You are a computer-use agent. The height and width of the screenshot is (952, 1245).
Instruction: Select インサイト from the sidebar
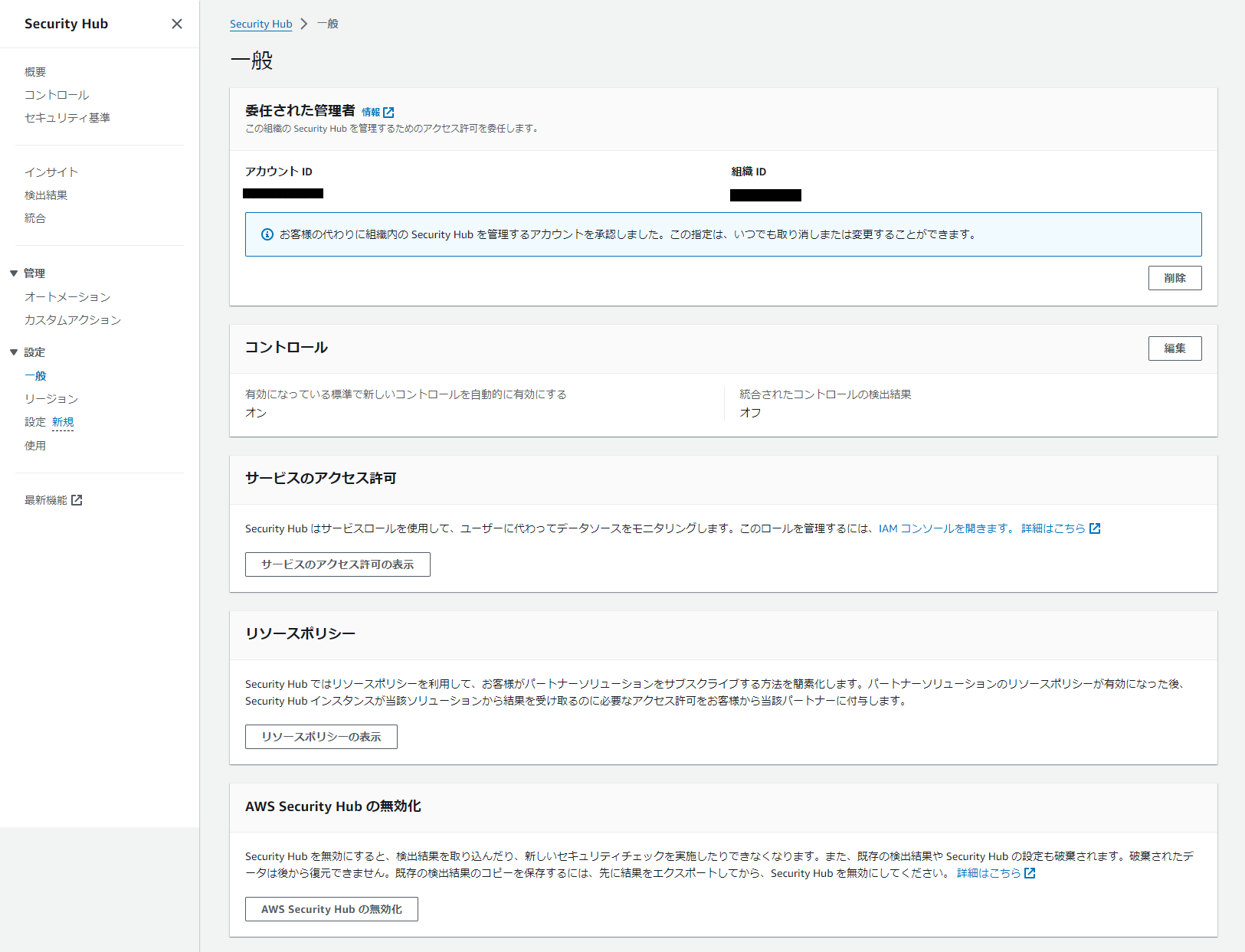point(51,172)
